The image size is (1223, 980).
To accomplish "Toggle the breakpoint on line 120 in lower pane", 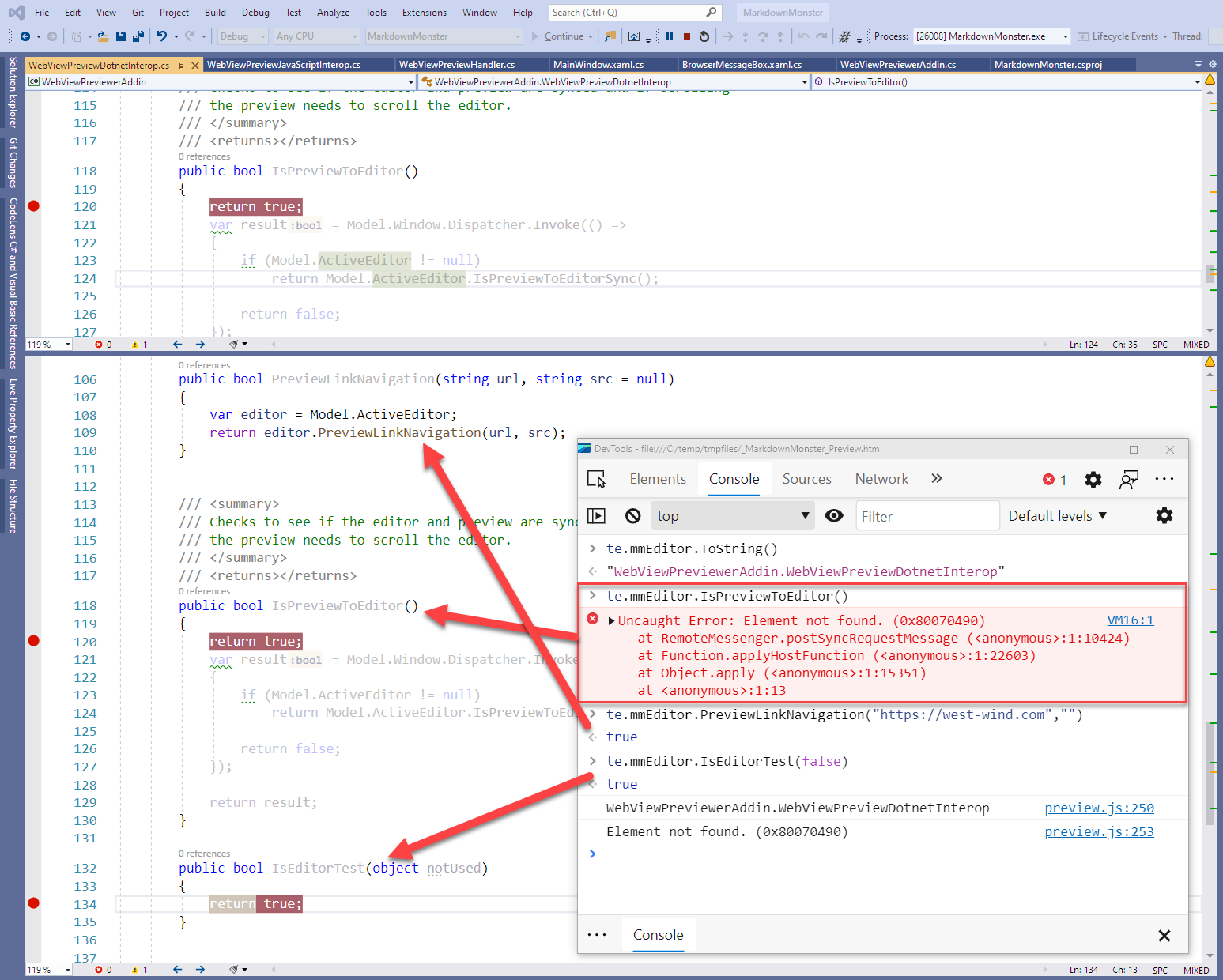I will 33,641.
